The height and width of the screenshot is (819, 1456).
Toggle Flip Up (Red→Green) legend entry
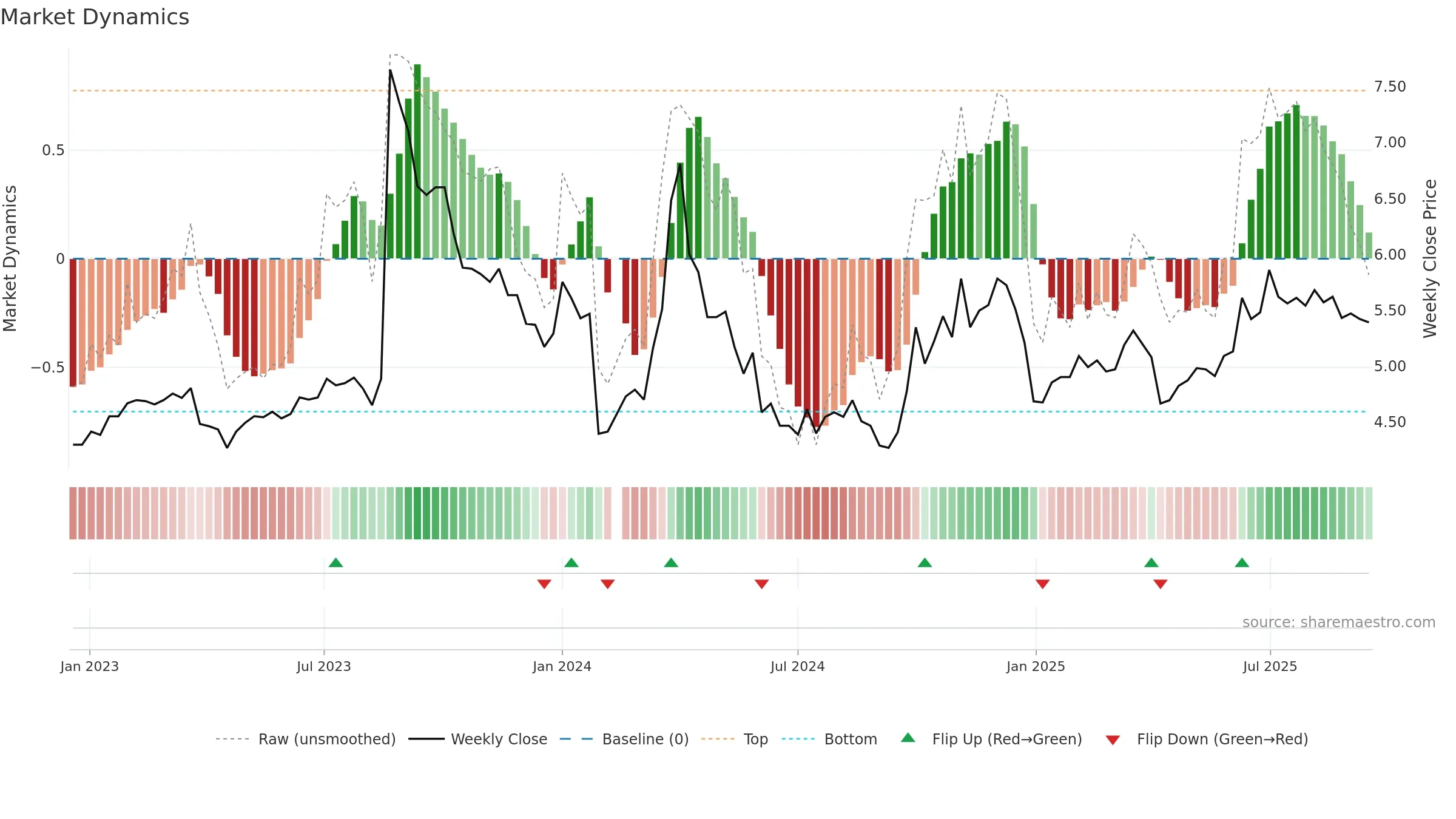pyautogui.click(x=992, y=739)
